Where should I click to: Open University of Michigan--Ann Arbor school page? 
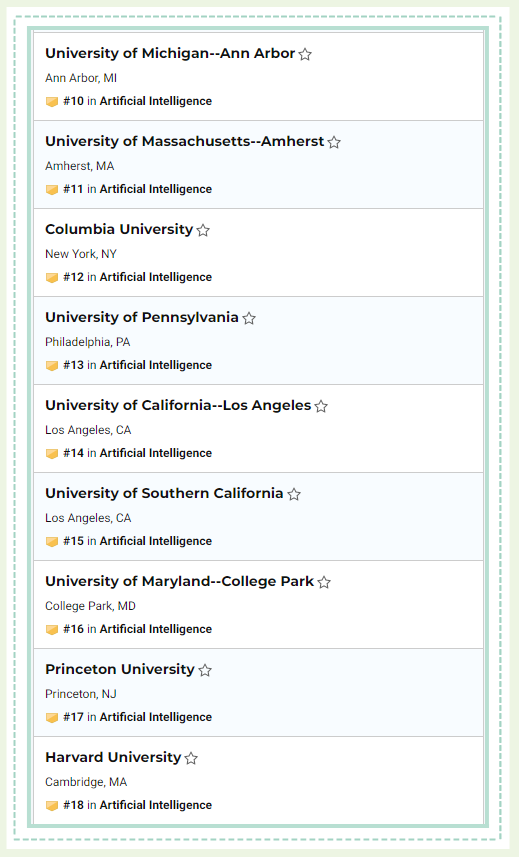tap(170, 53)
